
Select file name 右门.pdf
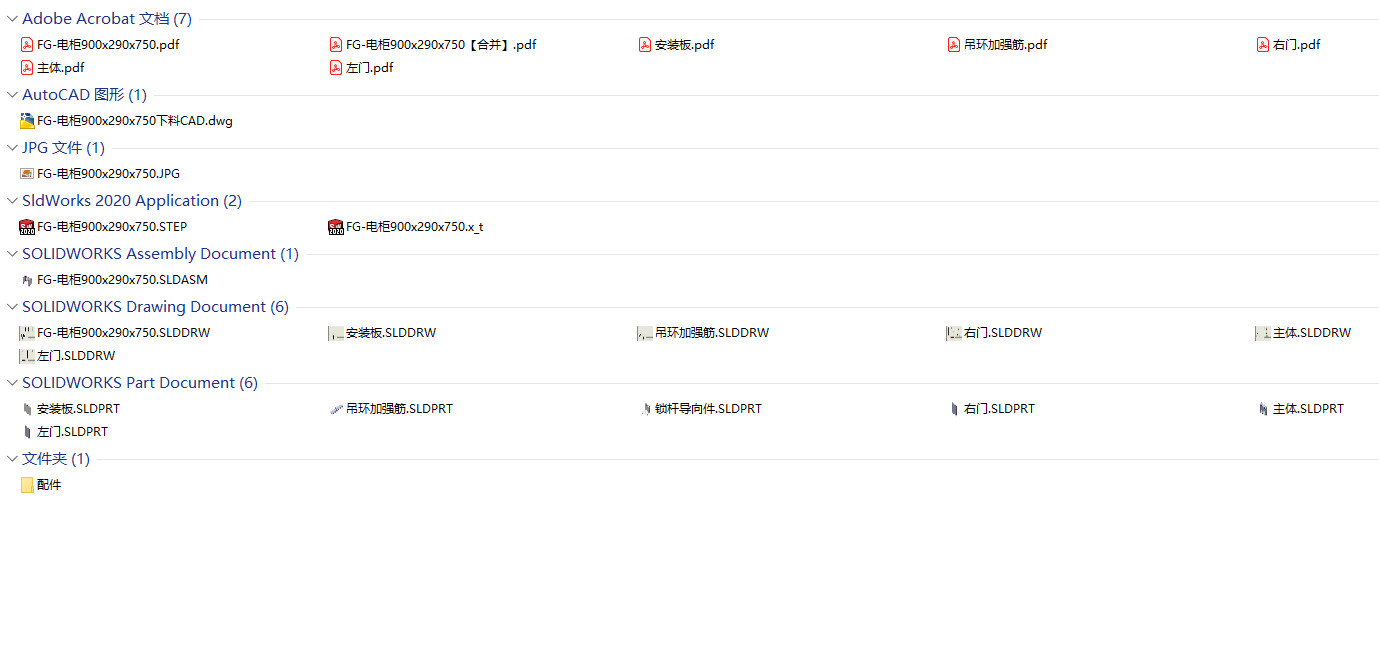pos(1297,44)
